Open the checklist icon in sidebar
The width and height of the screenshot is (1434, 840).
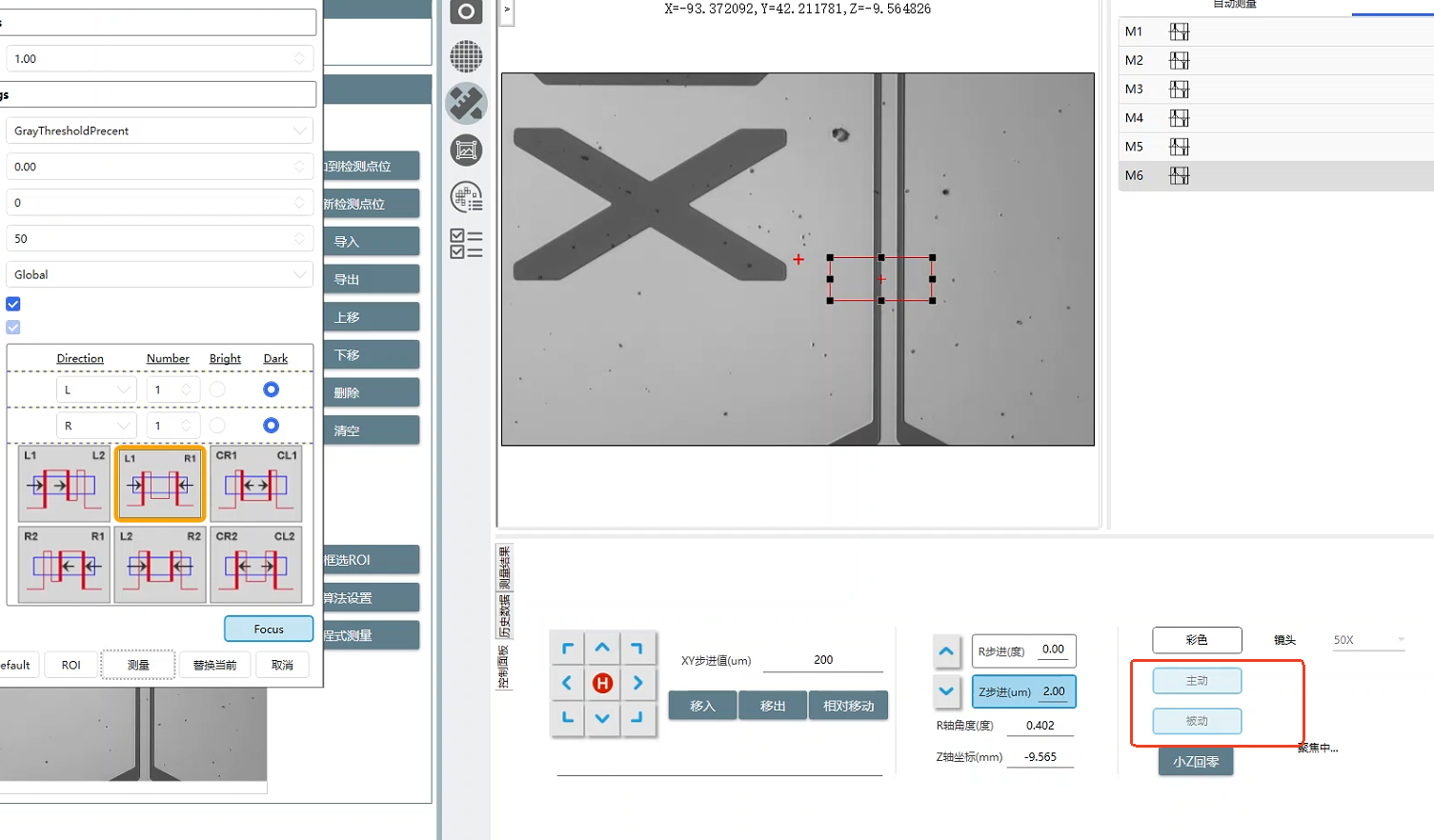coord(466,244)
